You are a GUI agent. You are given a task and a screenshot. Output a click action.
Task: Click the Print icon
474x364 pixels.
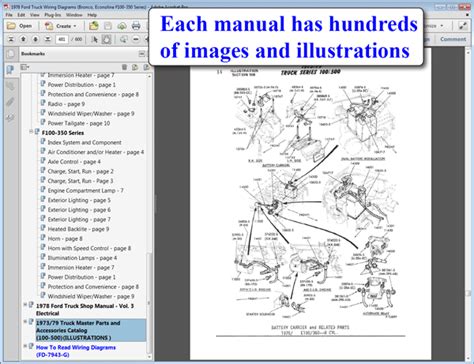pyautogui.click(x=136, y=26)
